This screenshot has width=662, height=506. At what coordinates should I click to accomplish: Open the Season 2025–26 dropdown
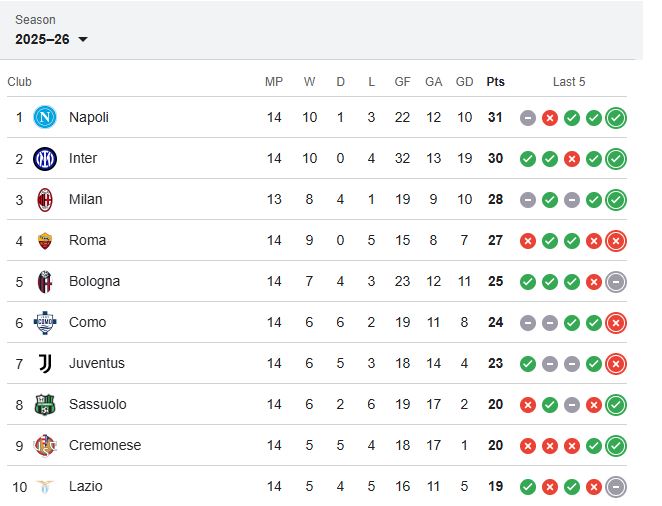[x=52, y=39]
